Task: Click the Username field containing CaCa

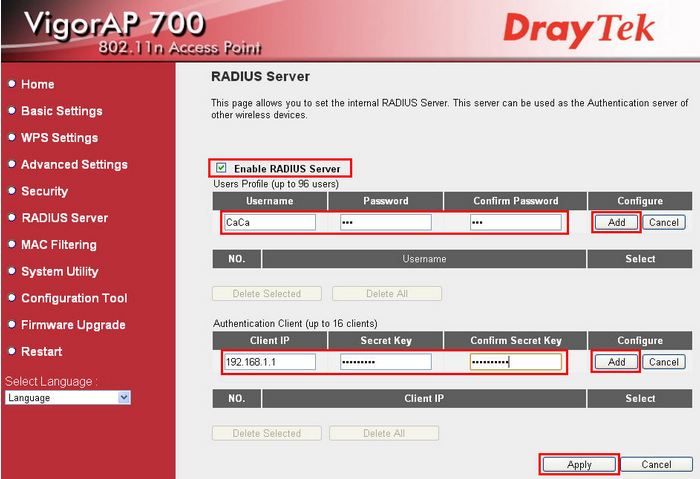Action: [270, 222]
